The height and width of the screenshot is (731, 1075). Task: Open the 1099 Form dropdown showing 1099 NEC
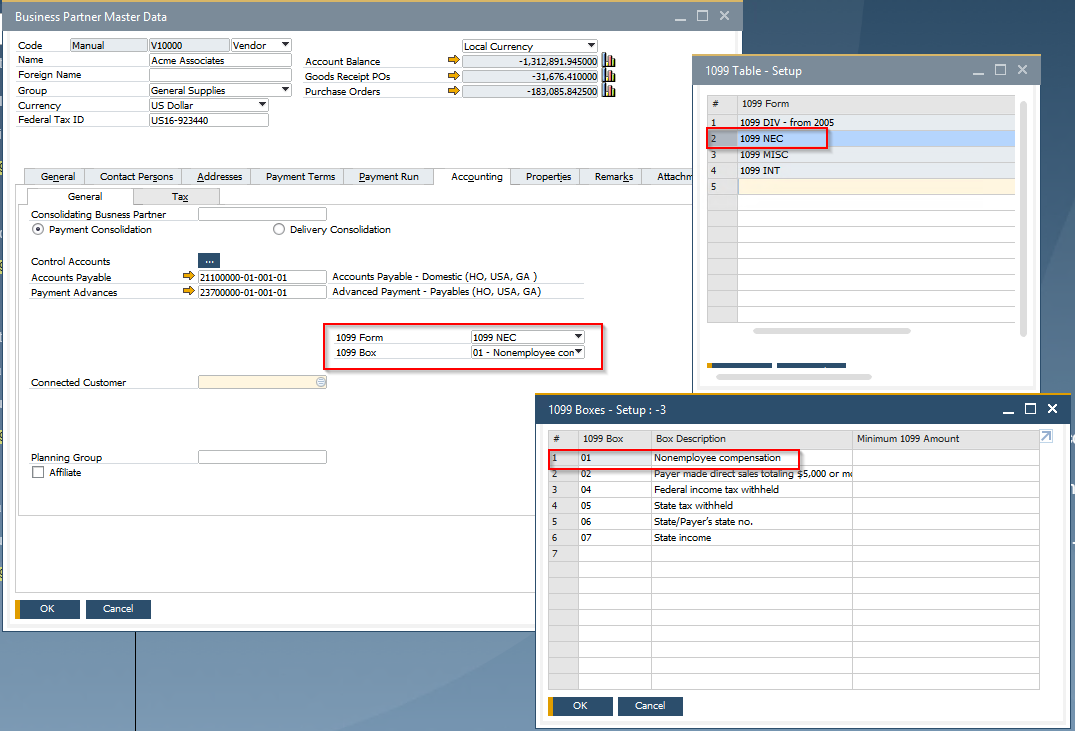pyautogui.click(x=576, y=336)
